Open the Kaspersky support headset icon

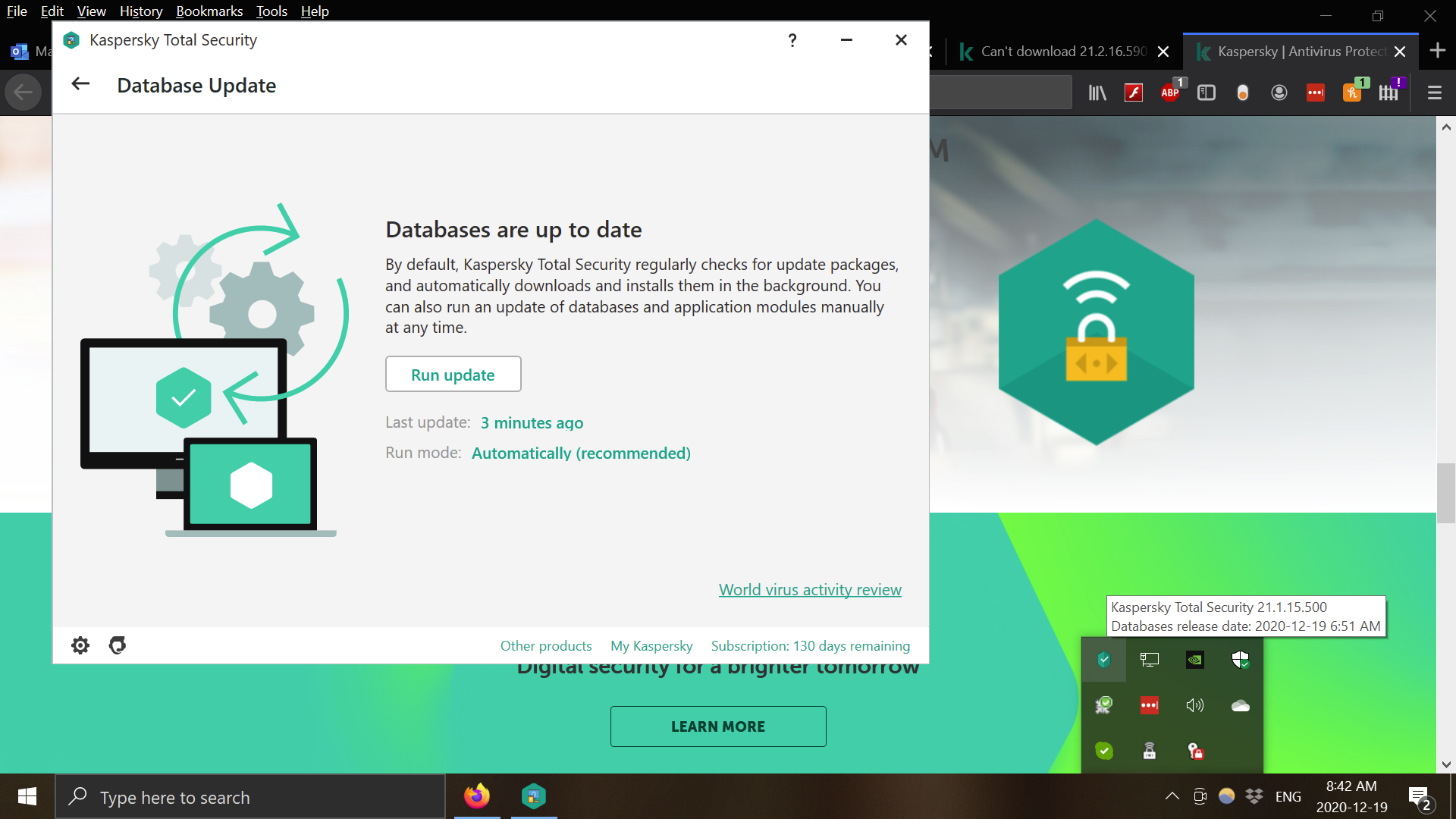[x=118, y=645]
